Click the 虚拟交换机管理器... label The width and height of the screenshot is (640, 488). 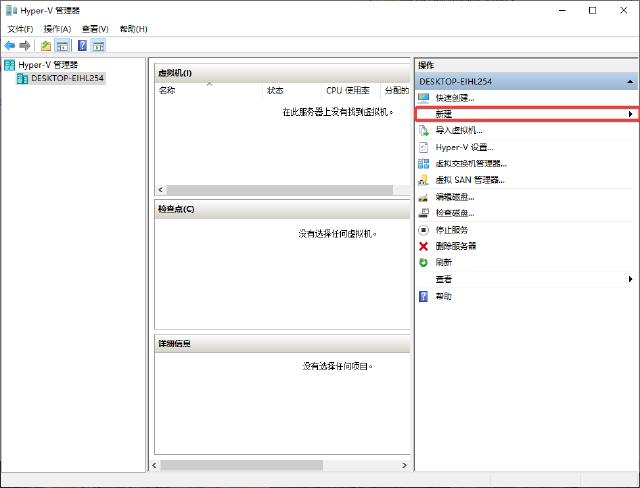471,164
